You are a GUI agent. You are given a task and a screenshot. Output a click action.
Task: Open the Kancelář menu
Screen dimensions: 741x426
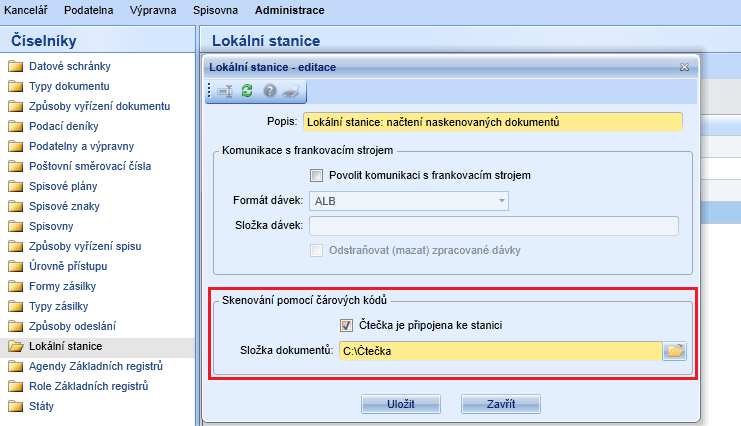(x=26, y=10)
